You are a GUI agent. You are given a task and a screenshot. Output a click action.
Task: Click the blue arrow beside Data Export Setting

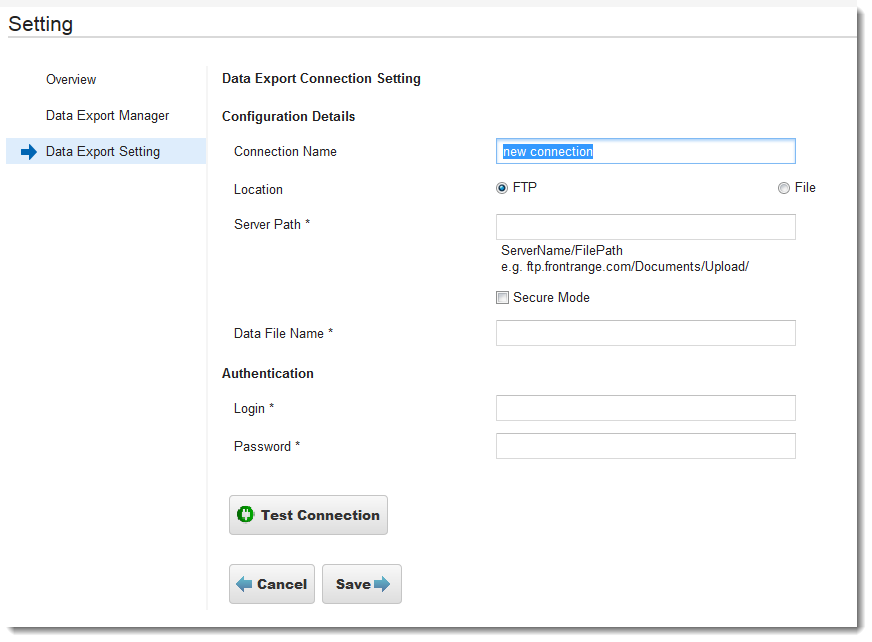tap(28, 151)
